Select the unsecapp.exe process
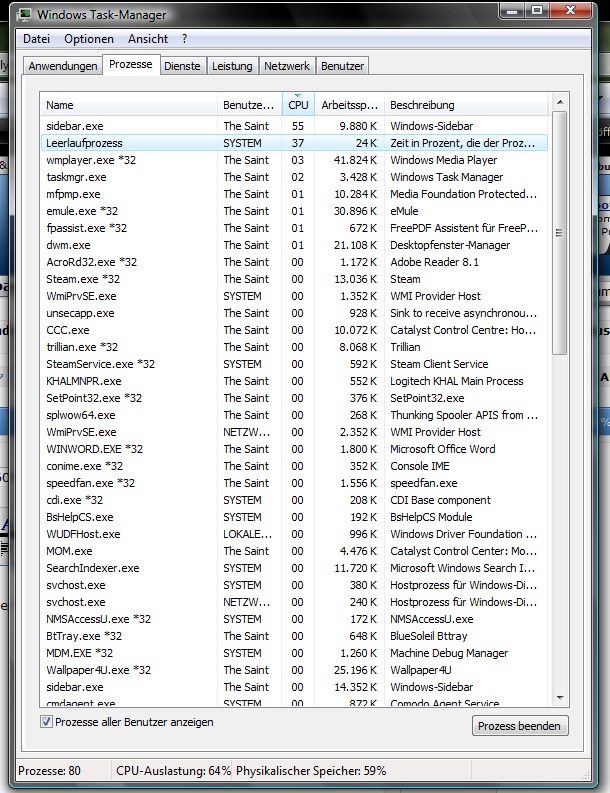The width and height of the screenshot is (610, 793). coord(294,313)
